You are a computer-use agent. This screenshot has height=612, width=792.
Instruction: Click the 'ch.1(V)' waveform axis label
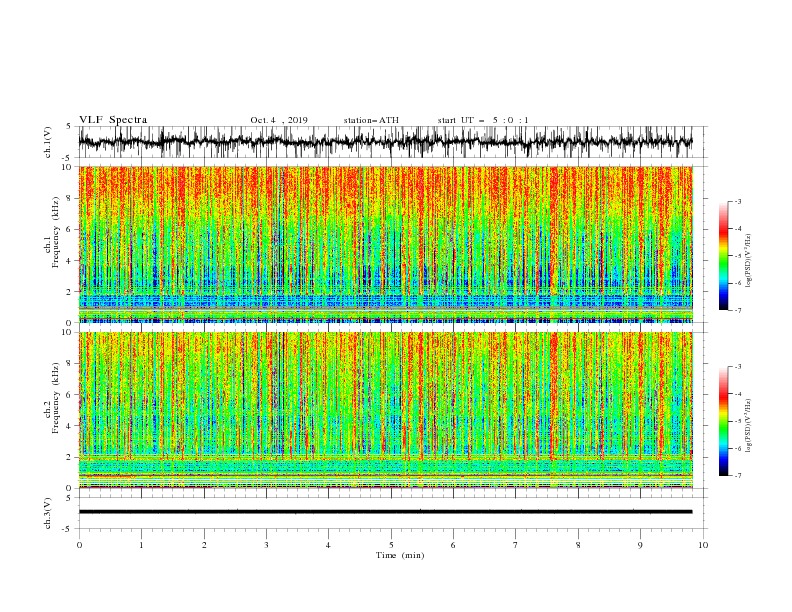click(x=48, y=142)
